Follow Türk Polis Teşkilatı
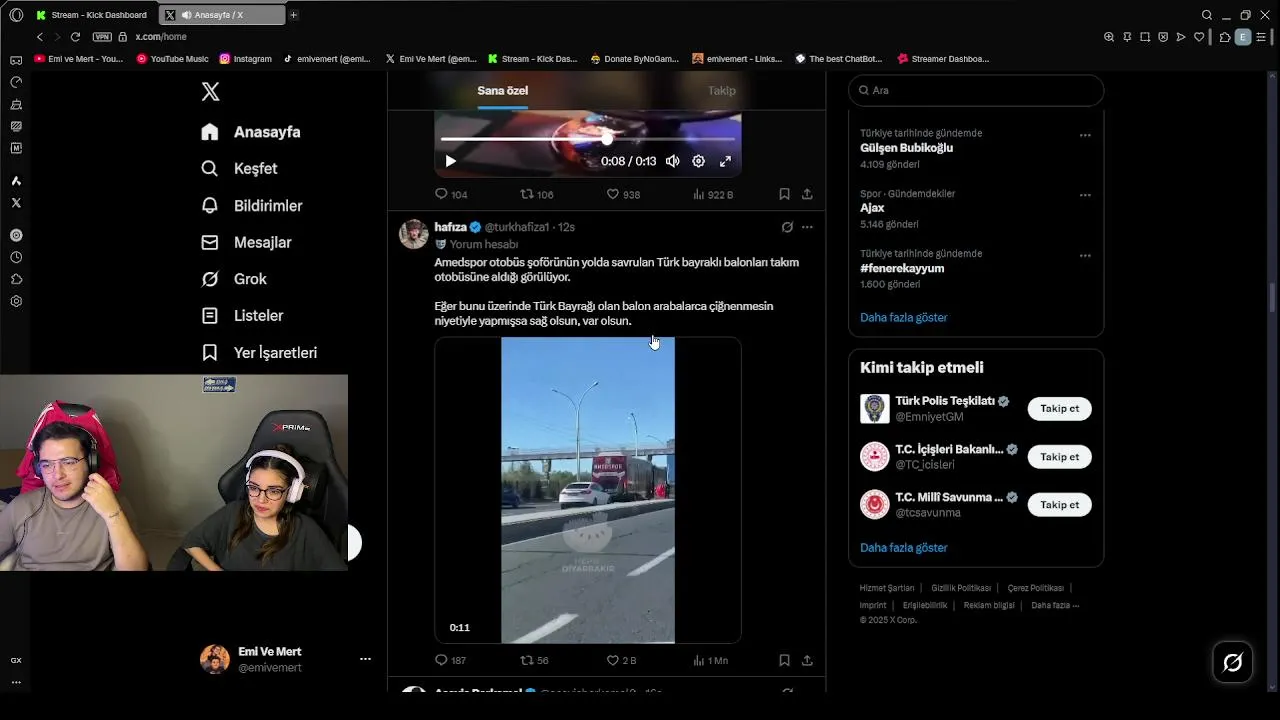The width and height of the screenshot is (1280, 720). (x=1059, y=408)
